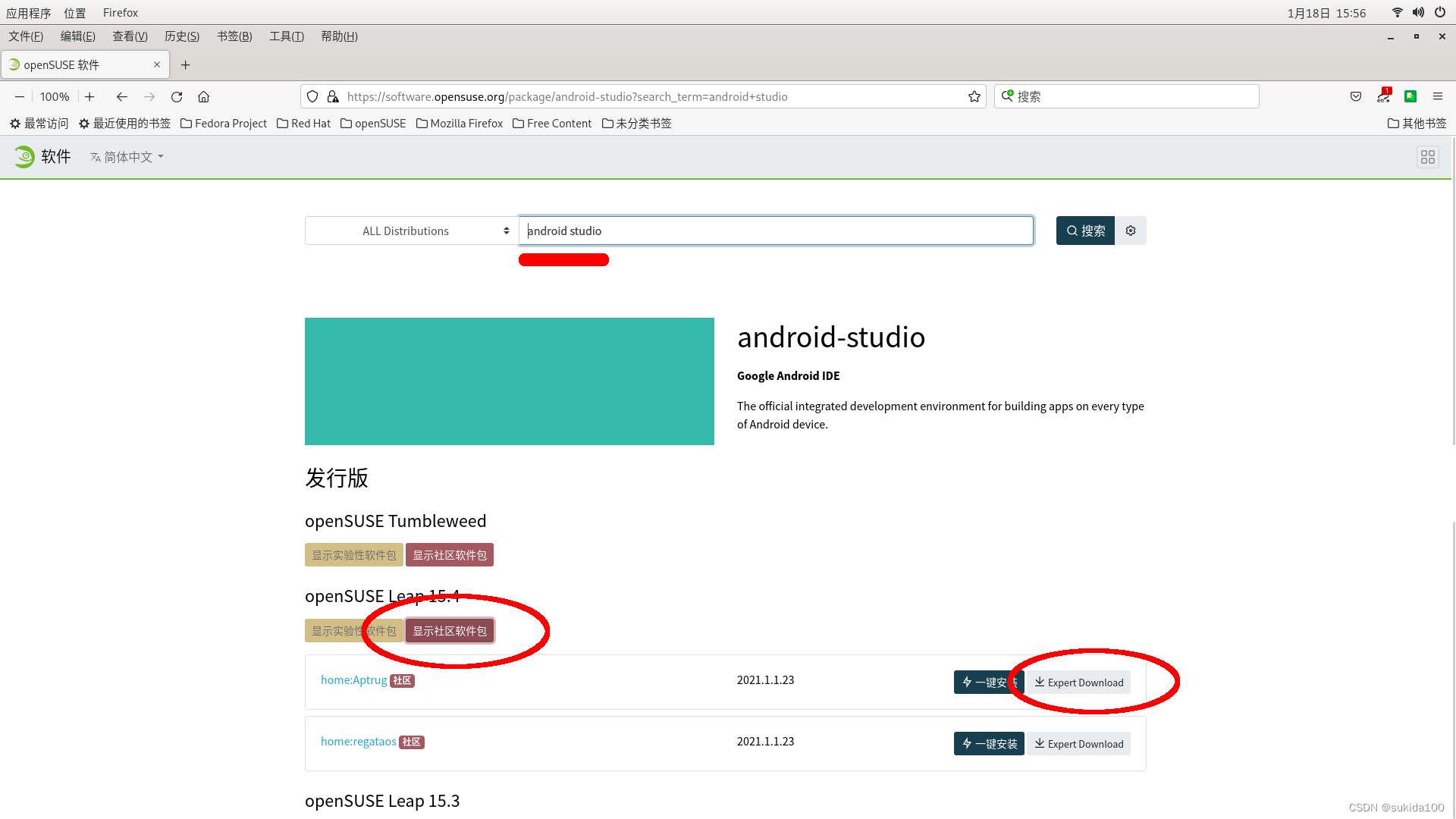This screenshot has width=1456, height=819.
Task: Open the Fedora Project bookmark folder
Action: [223, 123]
